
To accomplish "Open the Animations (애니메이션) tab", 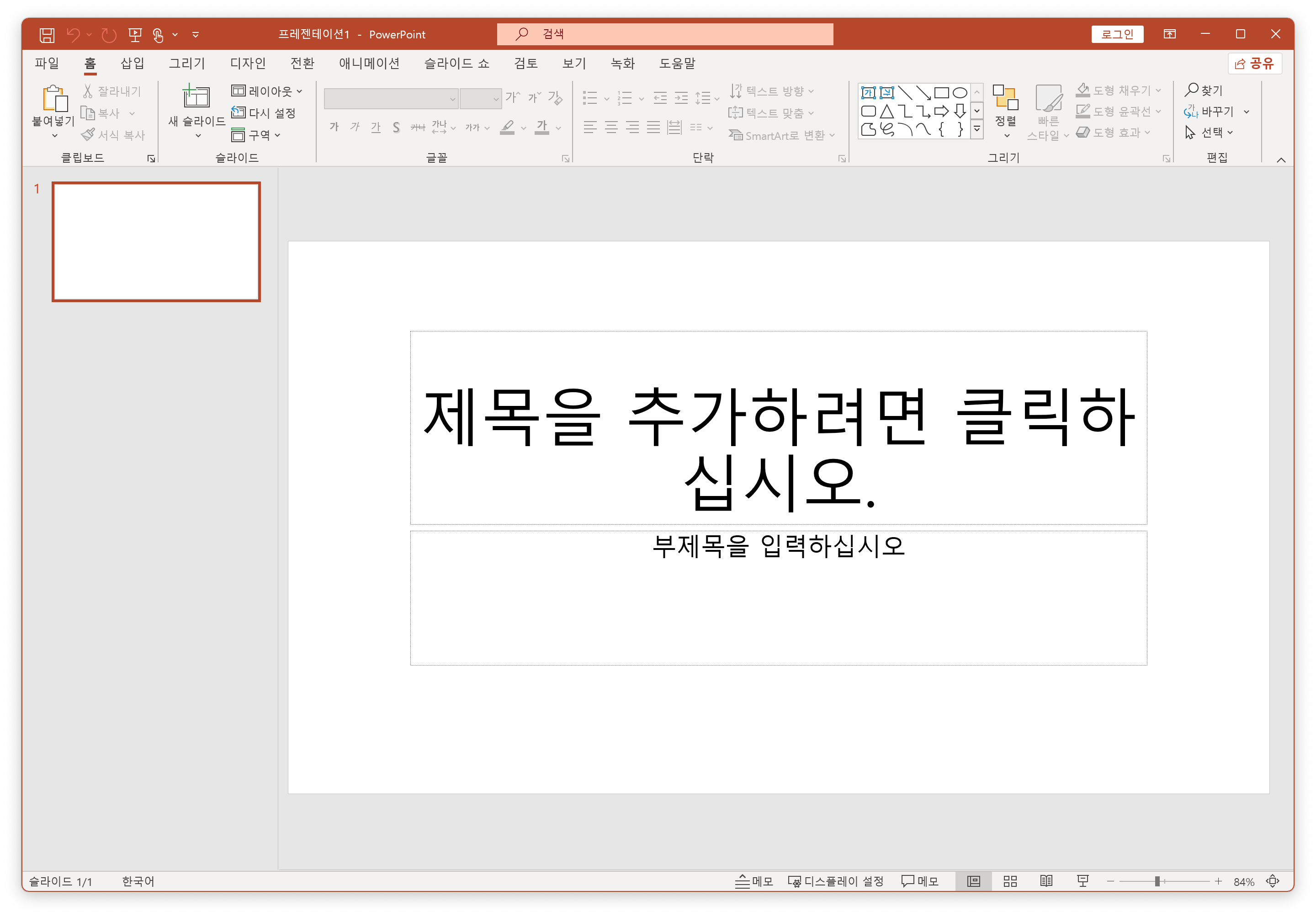I will (369, 63).
